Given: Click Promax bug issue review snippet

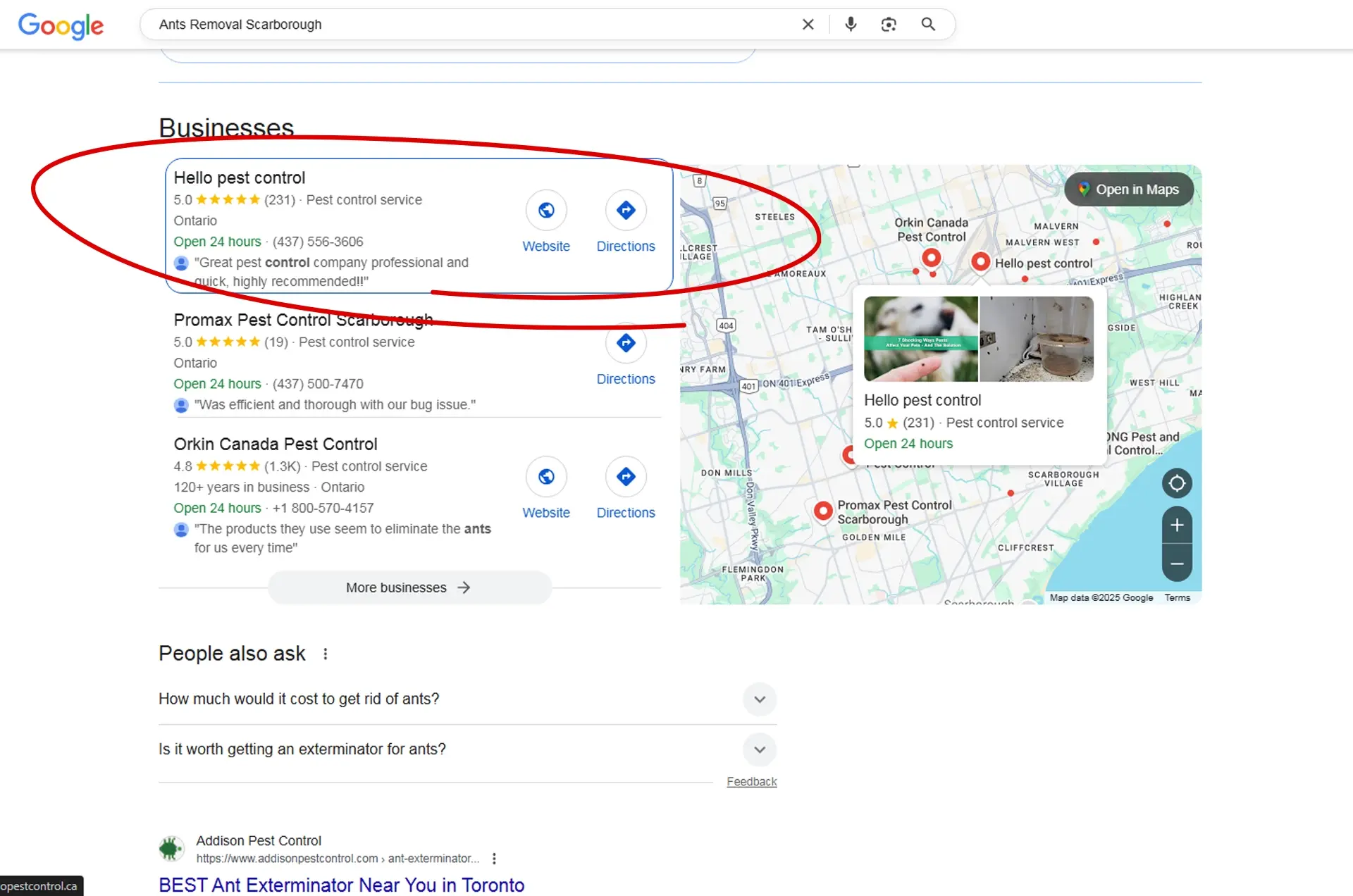Looking at the screenshot, I should [x=335, y=405].
